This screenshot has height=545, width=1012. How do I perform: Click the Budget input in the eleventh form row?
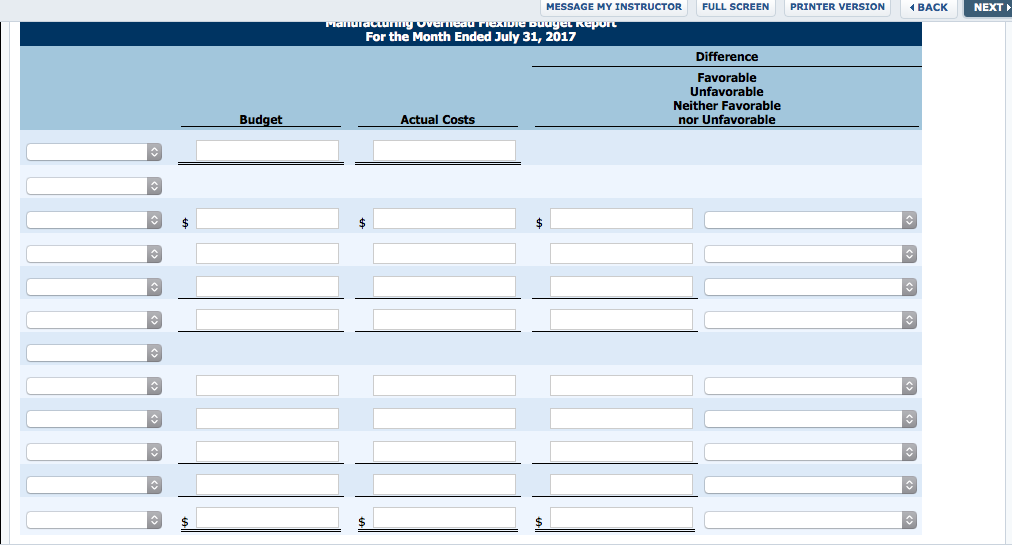pos(267,484)
